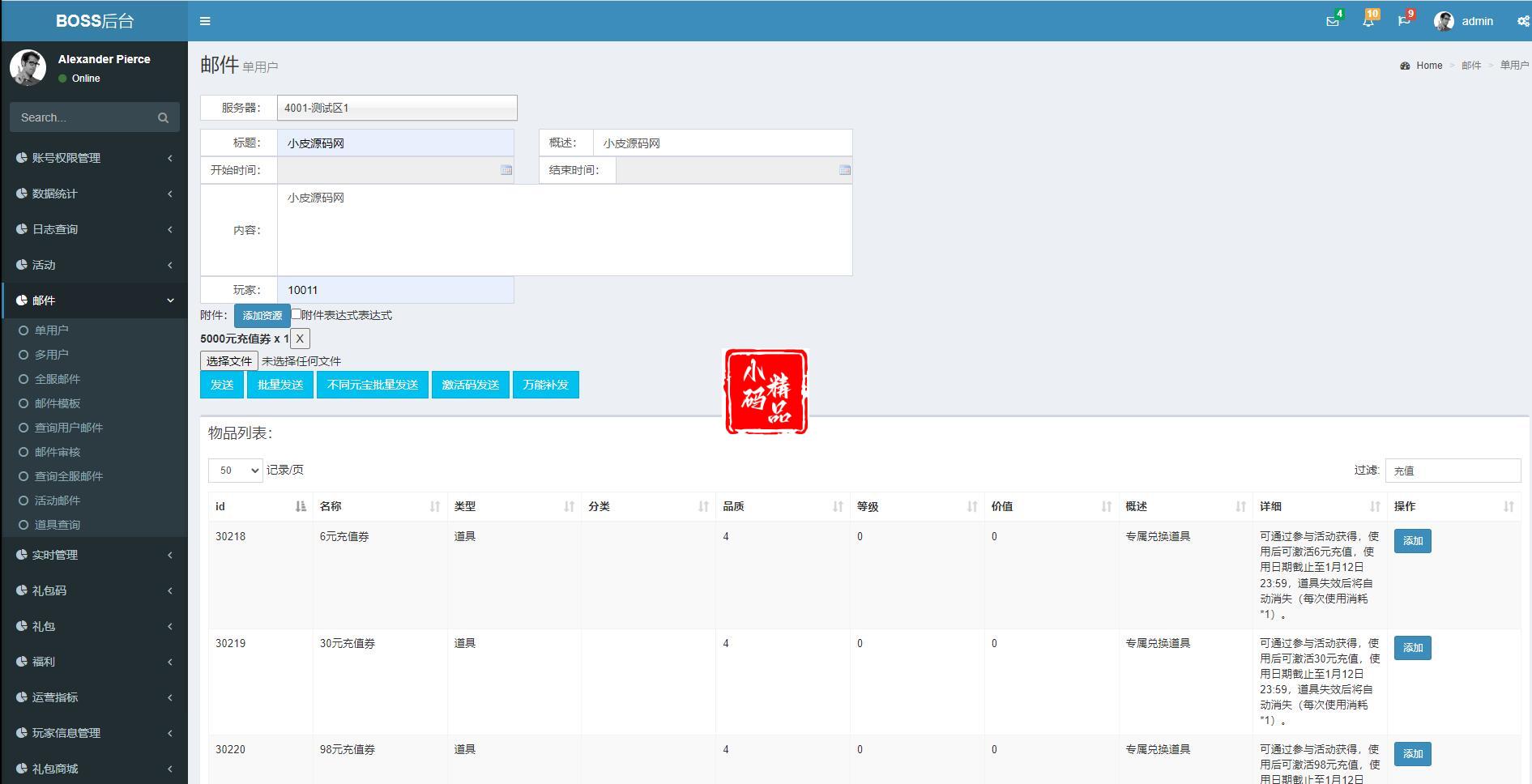
Task: Open the tasks flag icon
Action: click(1404, 21)
